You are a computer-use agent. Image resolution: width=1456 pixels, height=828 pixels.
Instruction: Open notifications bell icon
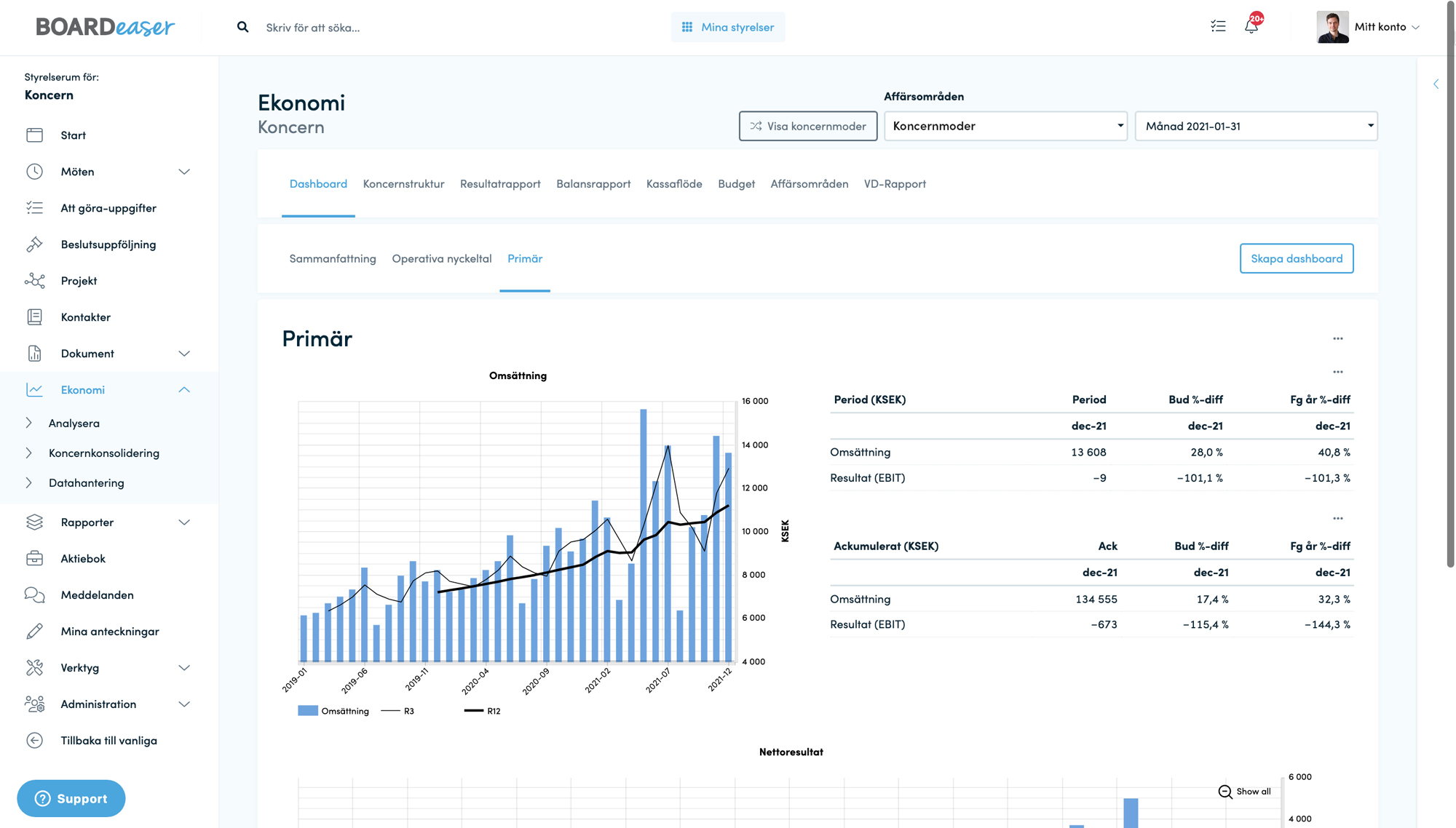coord(1251,26)
